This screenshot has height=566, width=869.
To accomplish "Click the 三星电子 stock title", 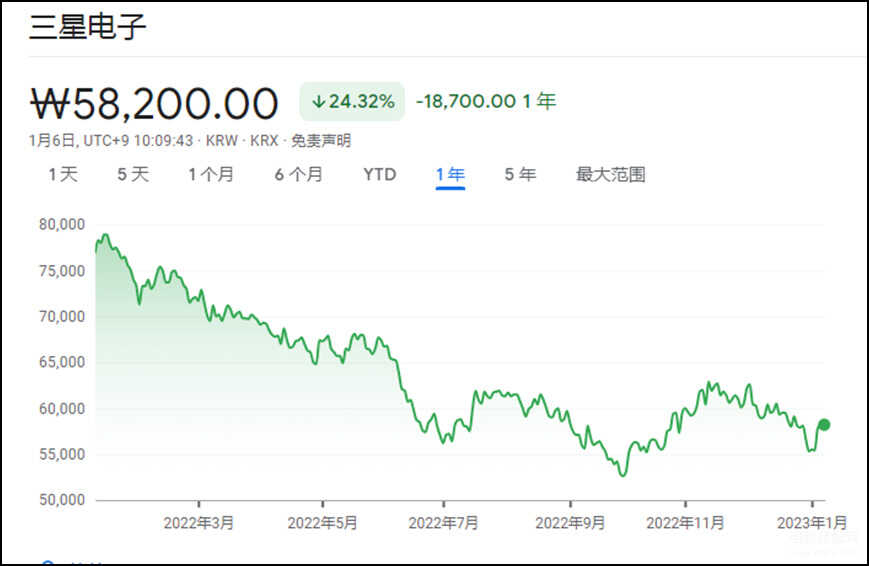I will (x=88, y=26).
